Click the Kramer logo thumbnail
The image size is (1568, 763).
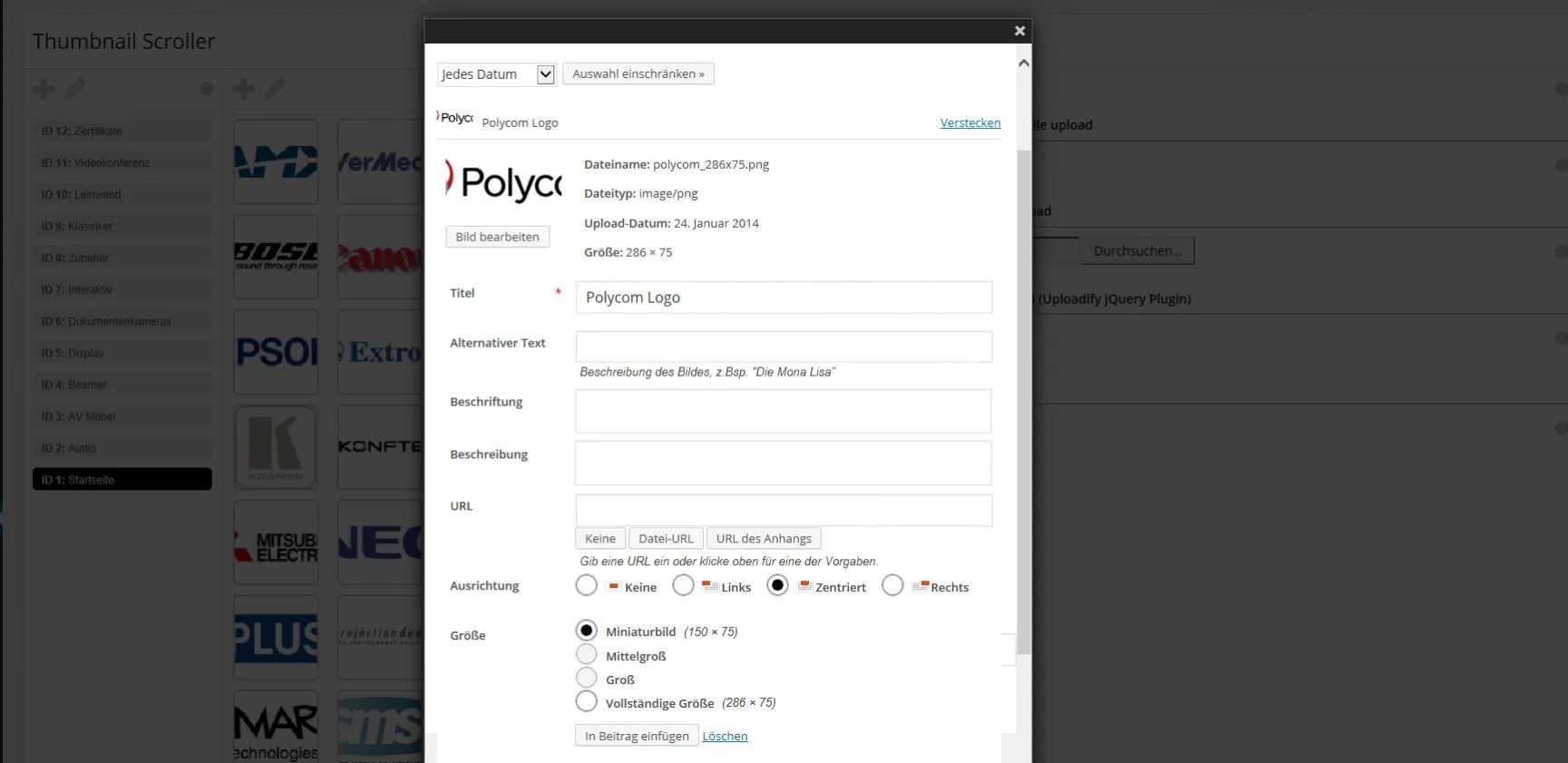tap(276, 447)
